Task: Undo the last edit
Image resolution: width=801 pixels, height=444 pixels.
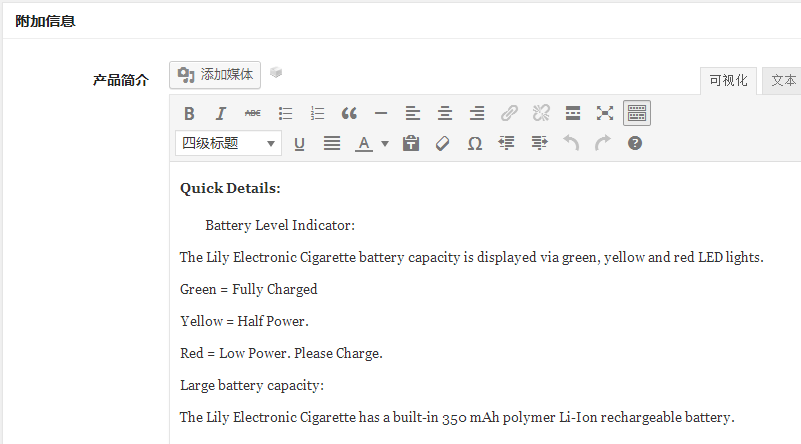Action: click(571, 144)
